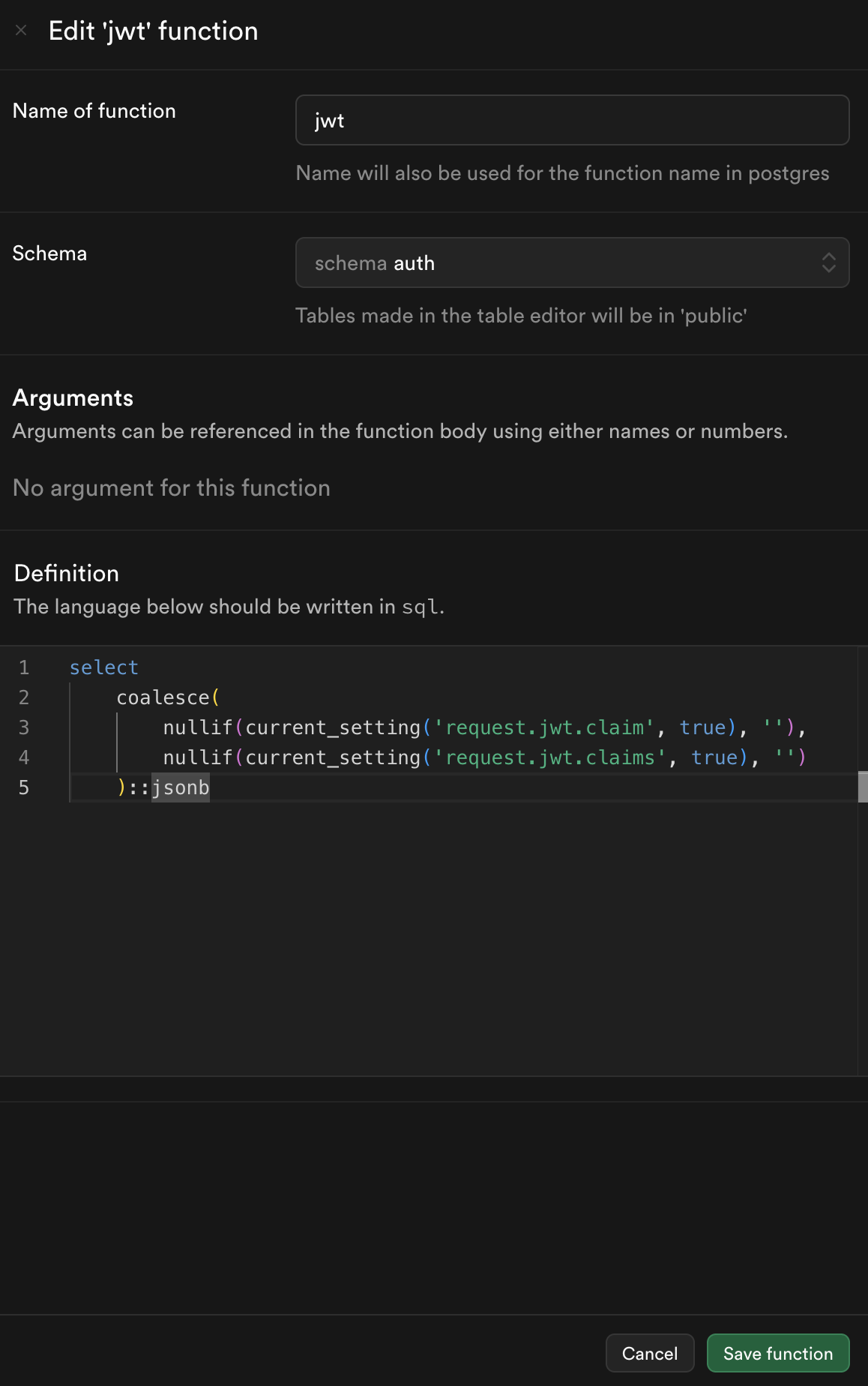Click the 'true' keyword on line 4
This screenshot has height=1386, width=868.
pos(714,757)
